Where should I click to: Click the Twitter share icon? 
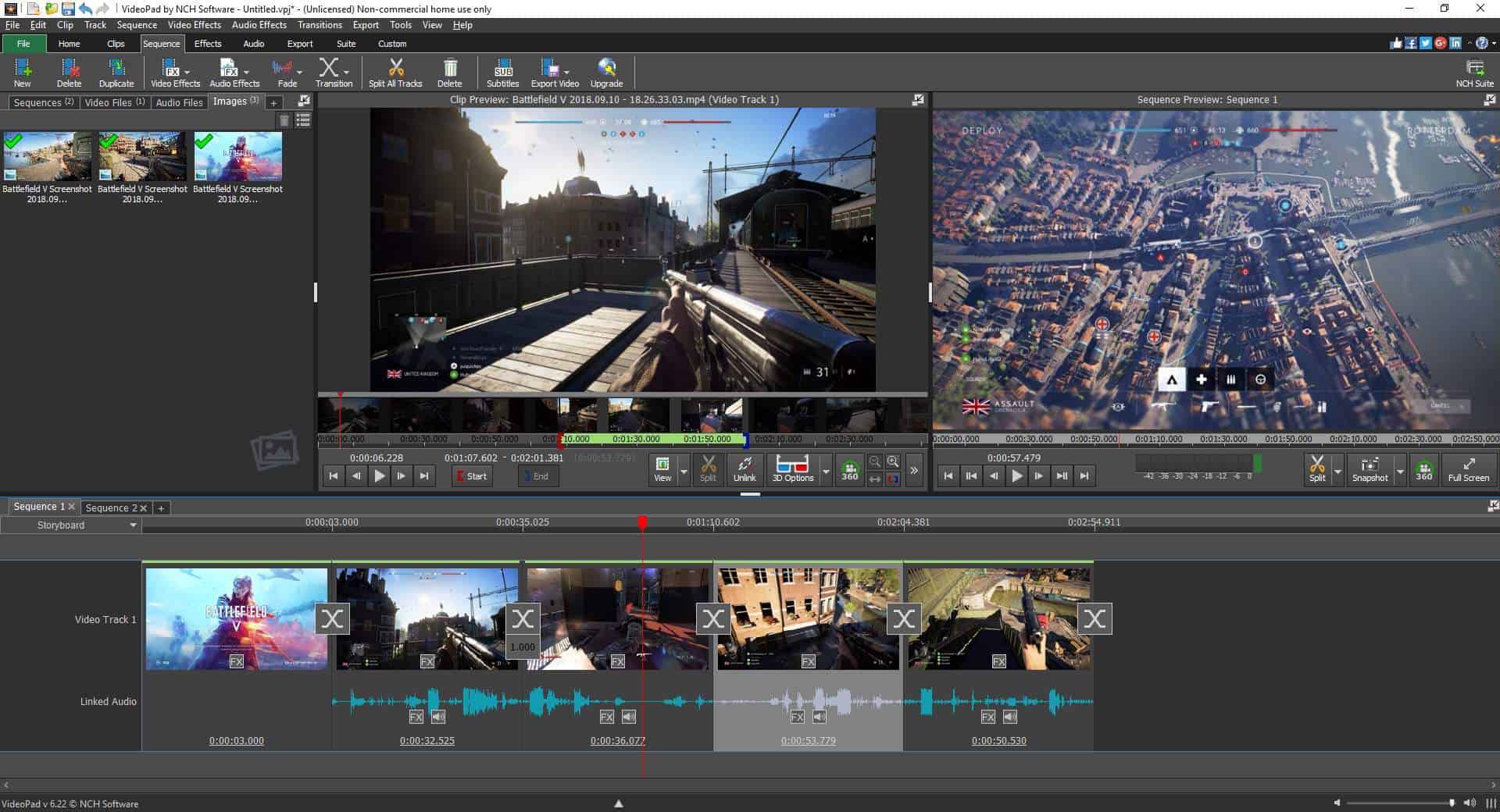[1426, 44]
